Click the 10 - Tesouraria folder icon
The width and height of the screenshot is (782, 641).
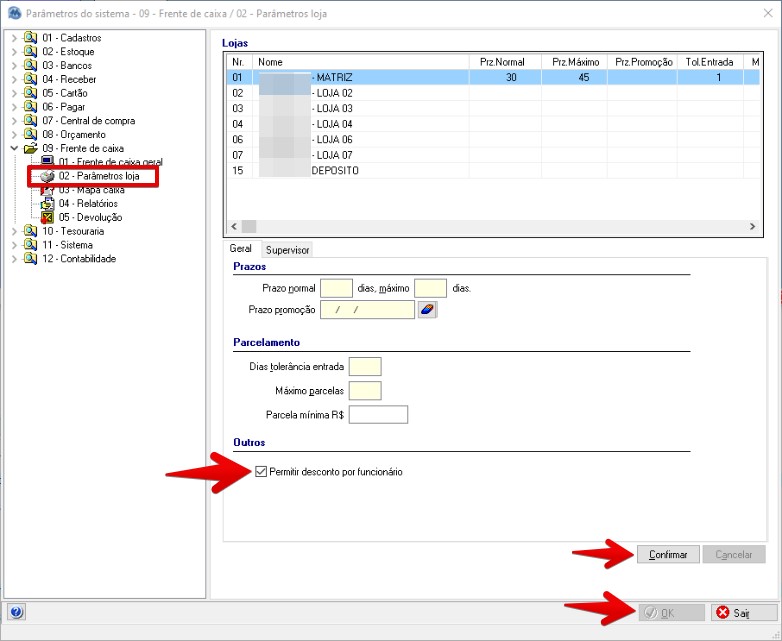[x=30, y=231]
